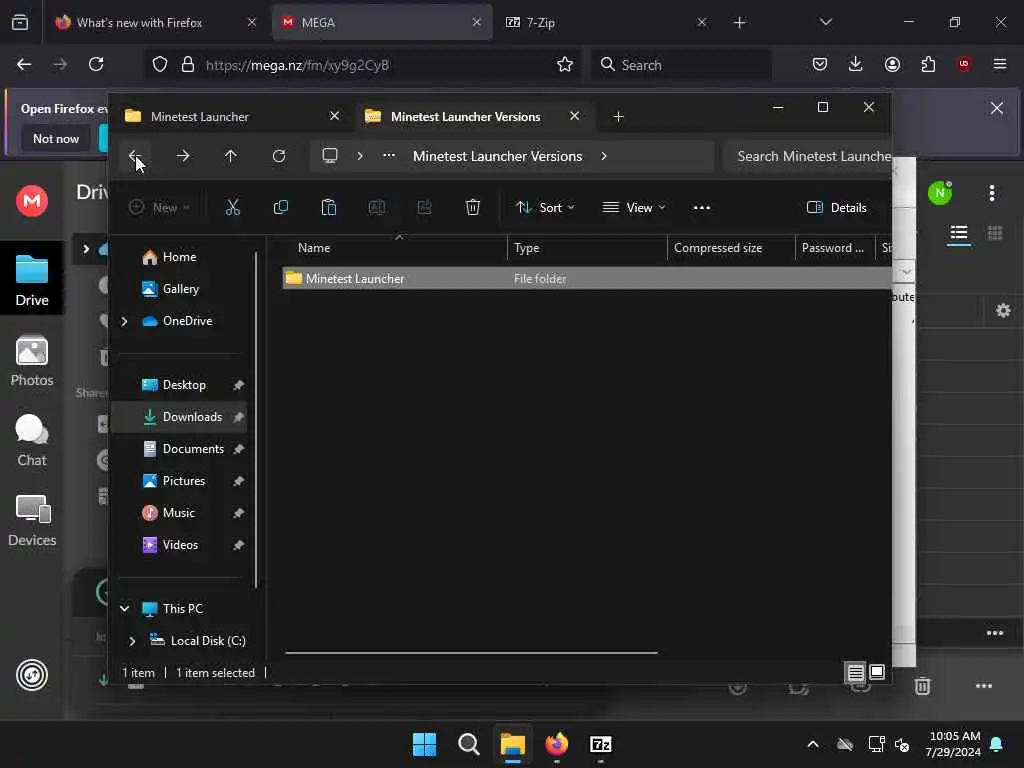Close the Minetest Launcher tab
The image size is (1024, 768).
[334, 116]
